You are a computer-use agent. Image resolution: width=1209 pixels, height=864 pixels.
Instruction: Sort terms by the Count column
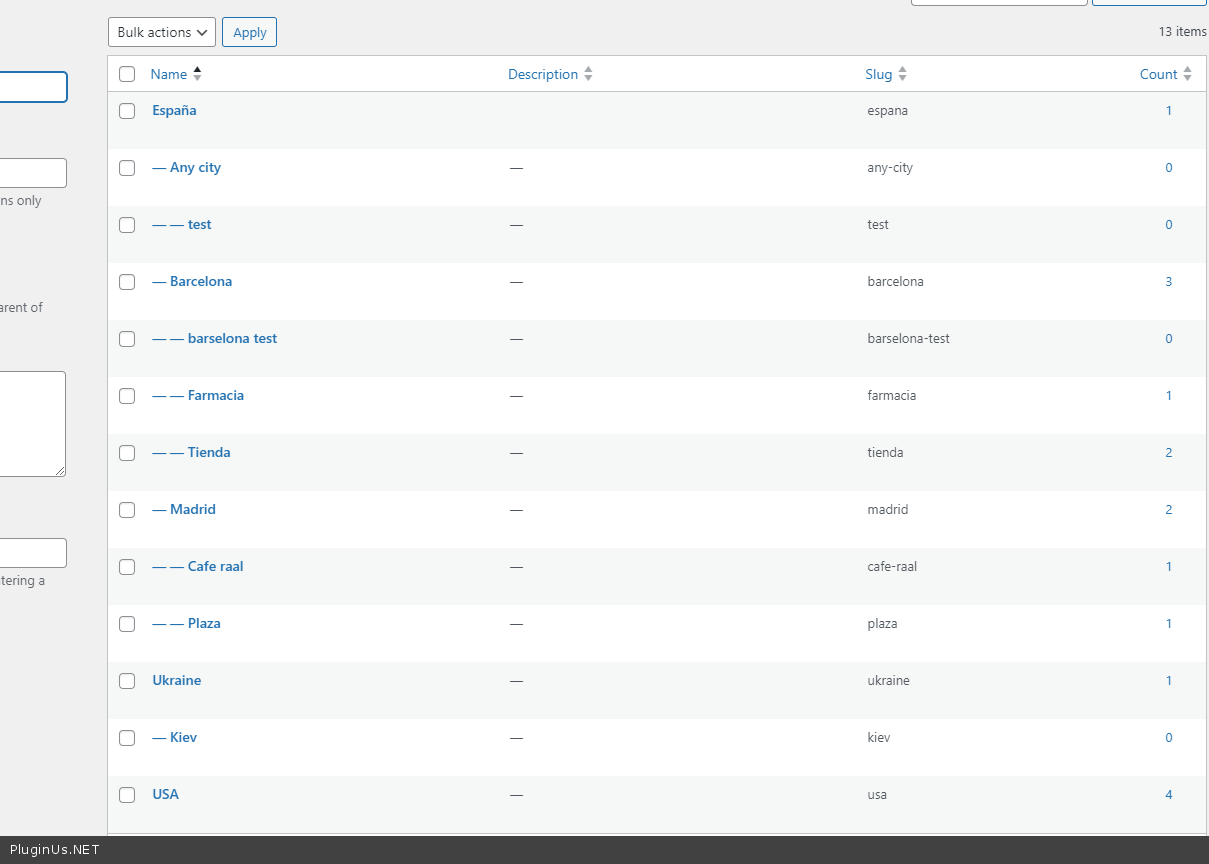pos(1158,74)
